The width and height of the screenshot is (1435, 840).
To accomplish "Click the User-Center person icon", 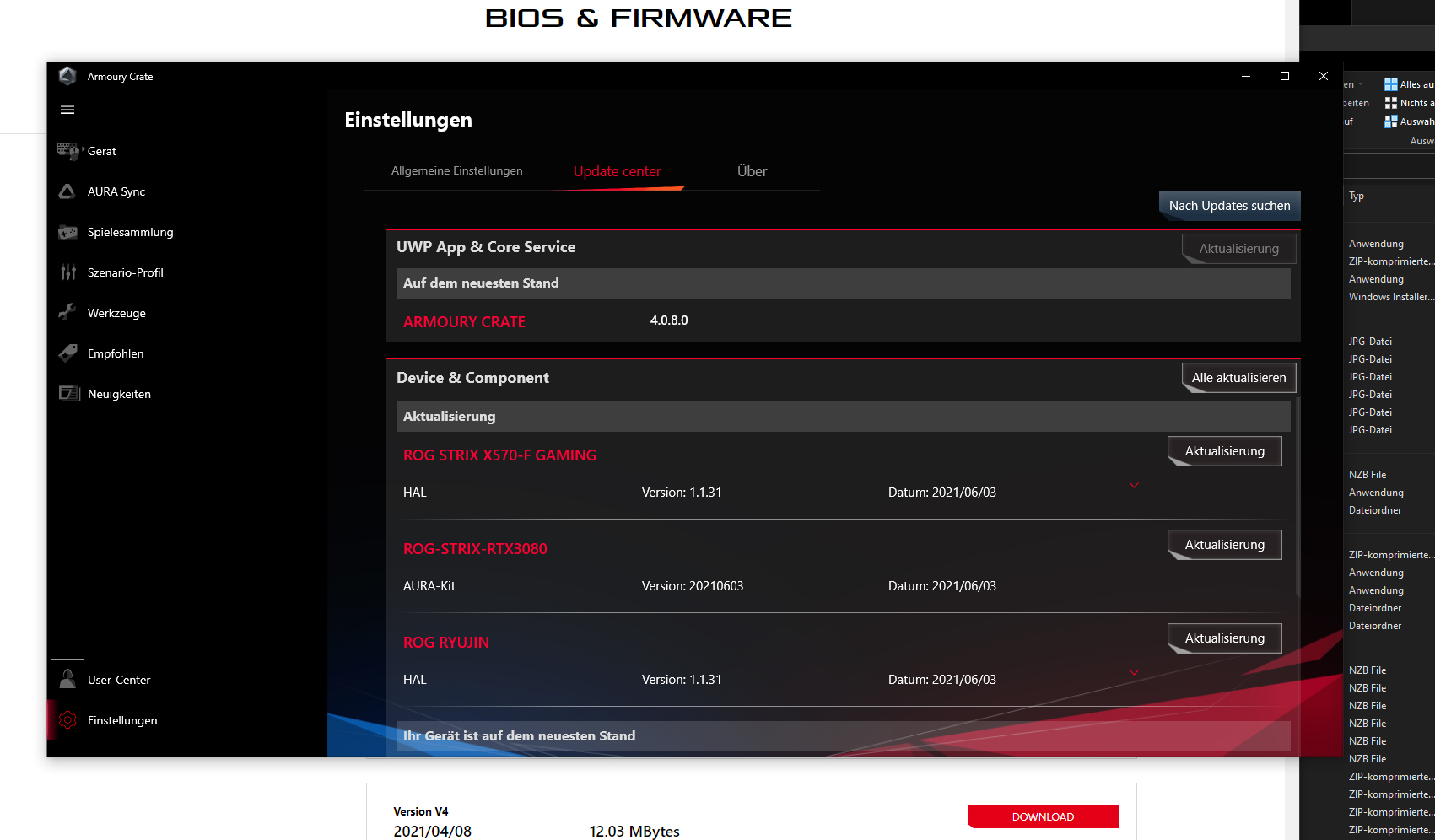I will (x=67, y=680).
